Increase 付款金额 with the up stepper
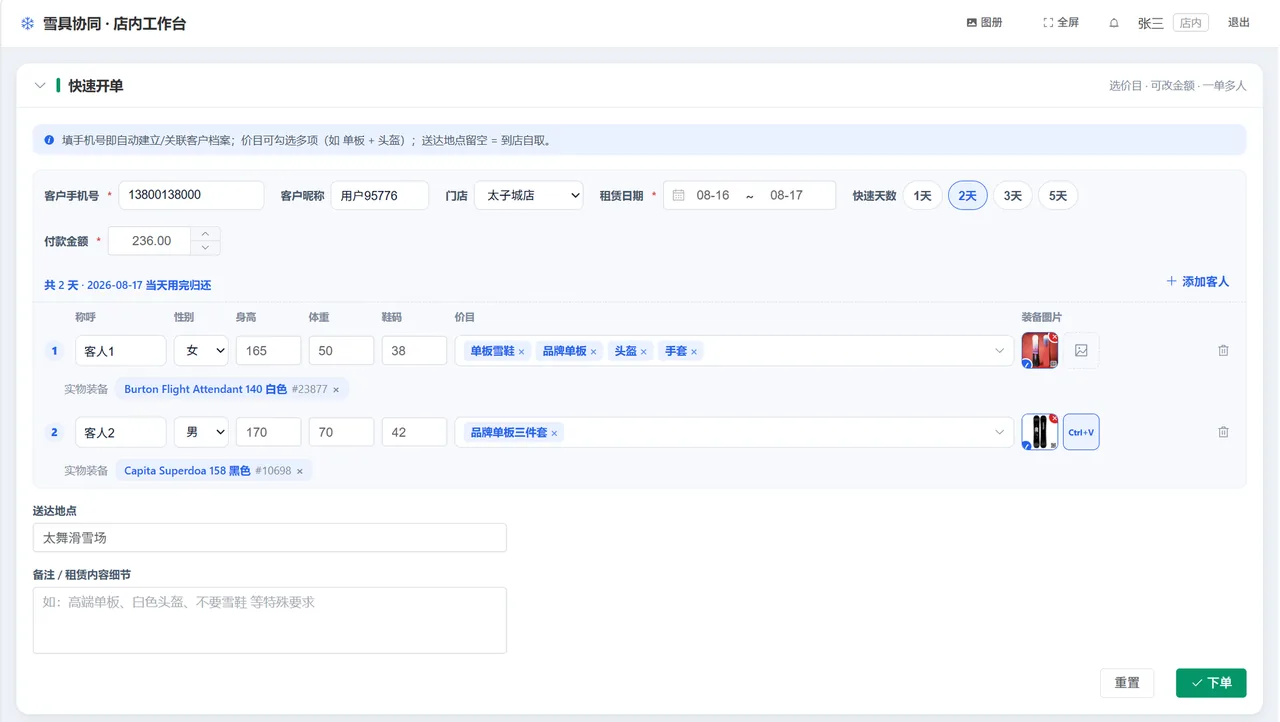Screen dimensions: 1280x722 pos(205,234)
